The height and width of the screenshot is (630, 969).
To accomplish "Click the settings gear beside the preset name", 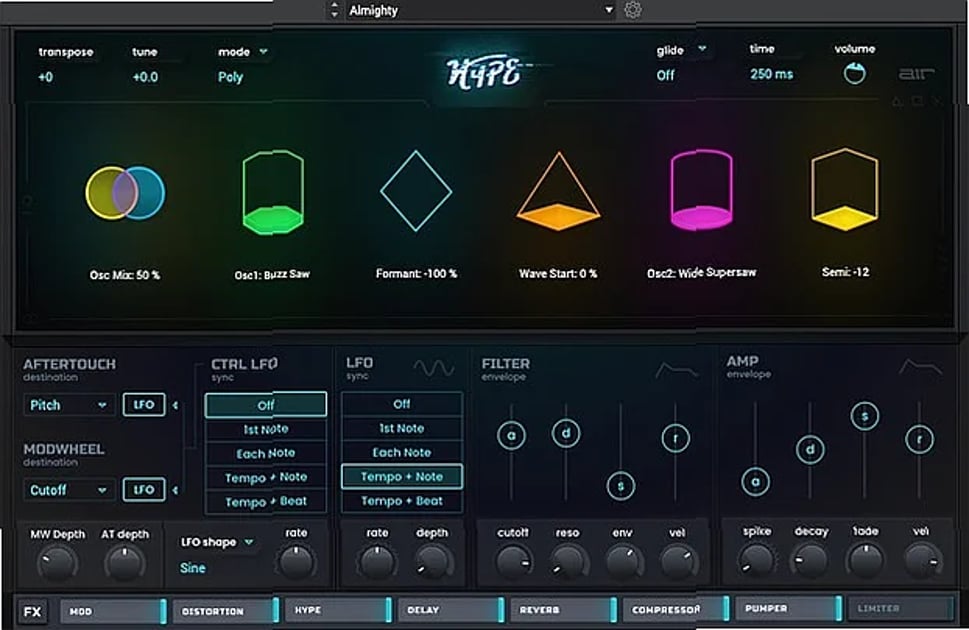I will 633,9.
